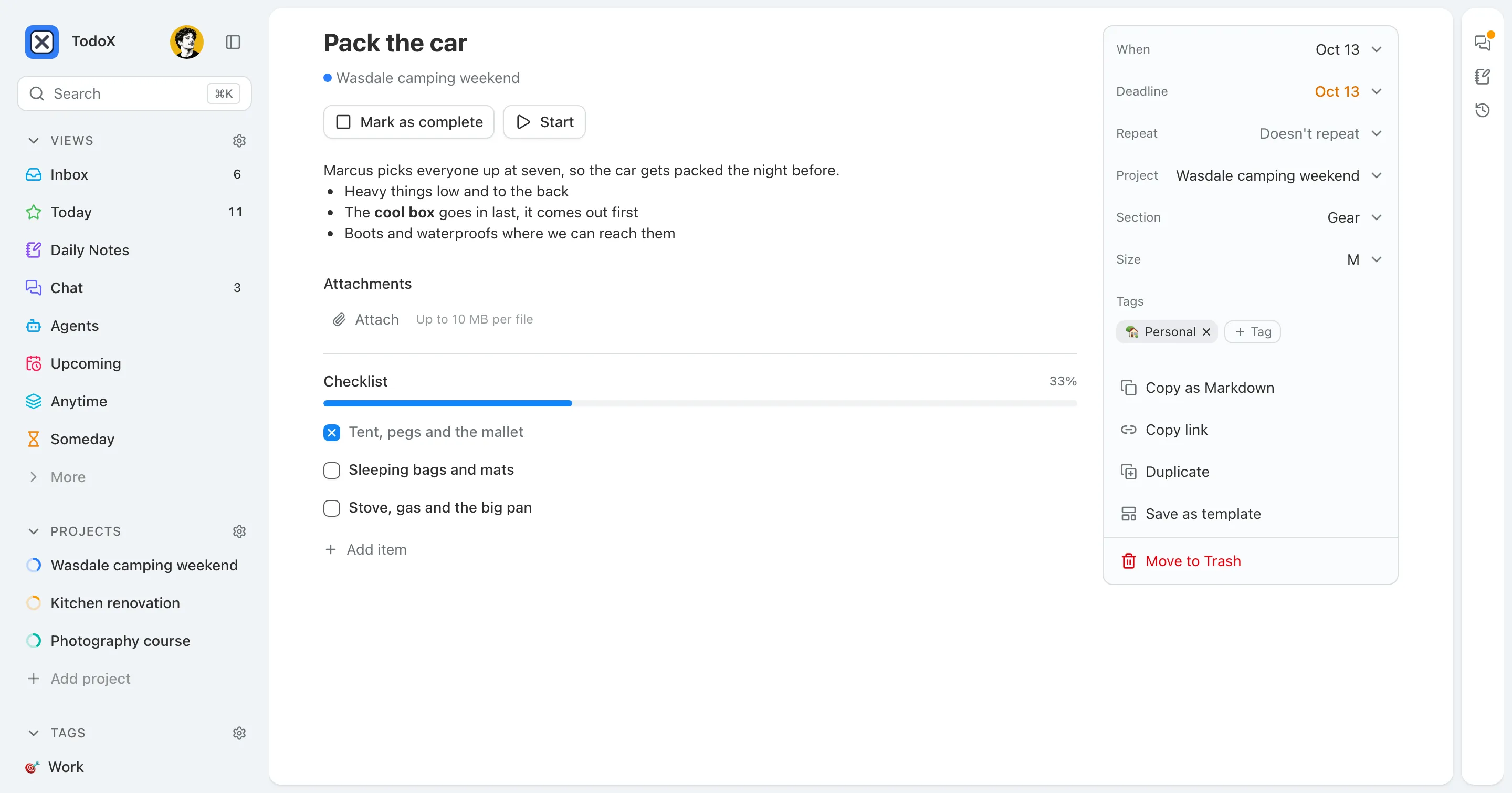Collapse the Projects section chevron
Image resolution: width=1512 pixels, height=793 pixels.
point(34,531)
